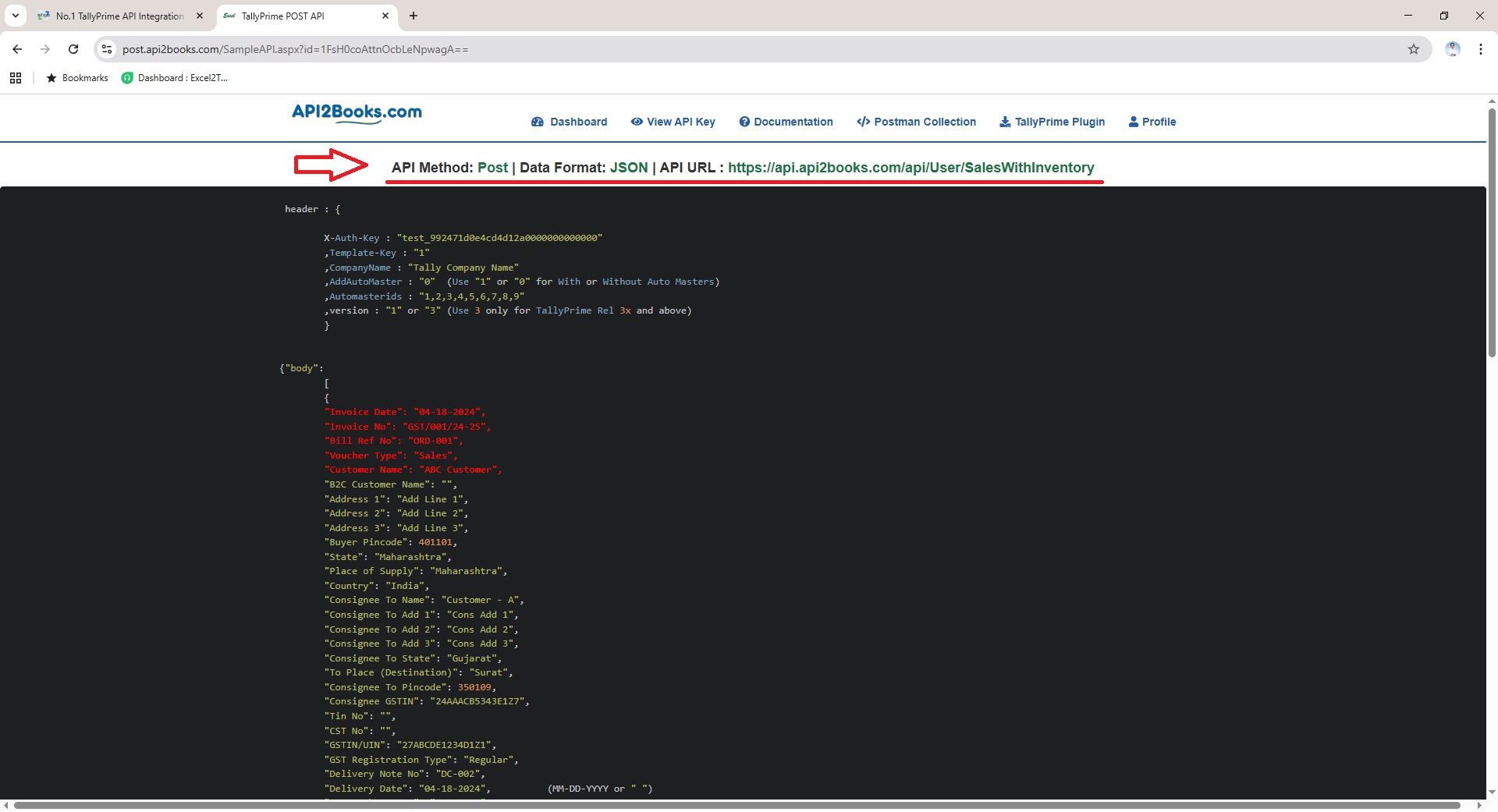Click the "Invoice No" GST/001/24-25 line
The image size is (1498, 812).
(407, 427)
